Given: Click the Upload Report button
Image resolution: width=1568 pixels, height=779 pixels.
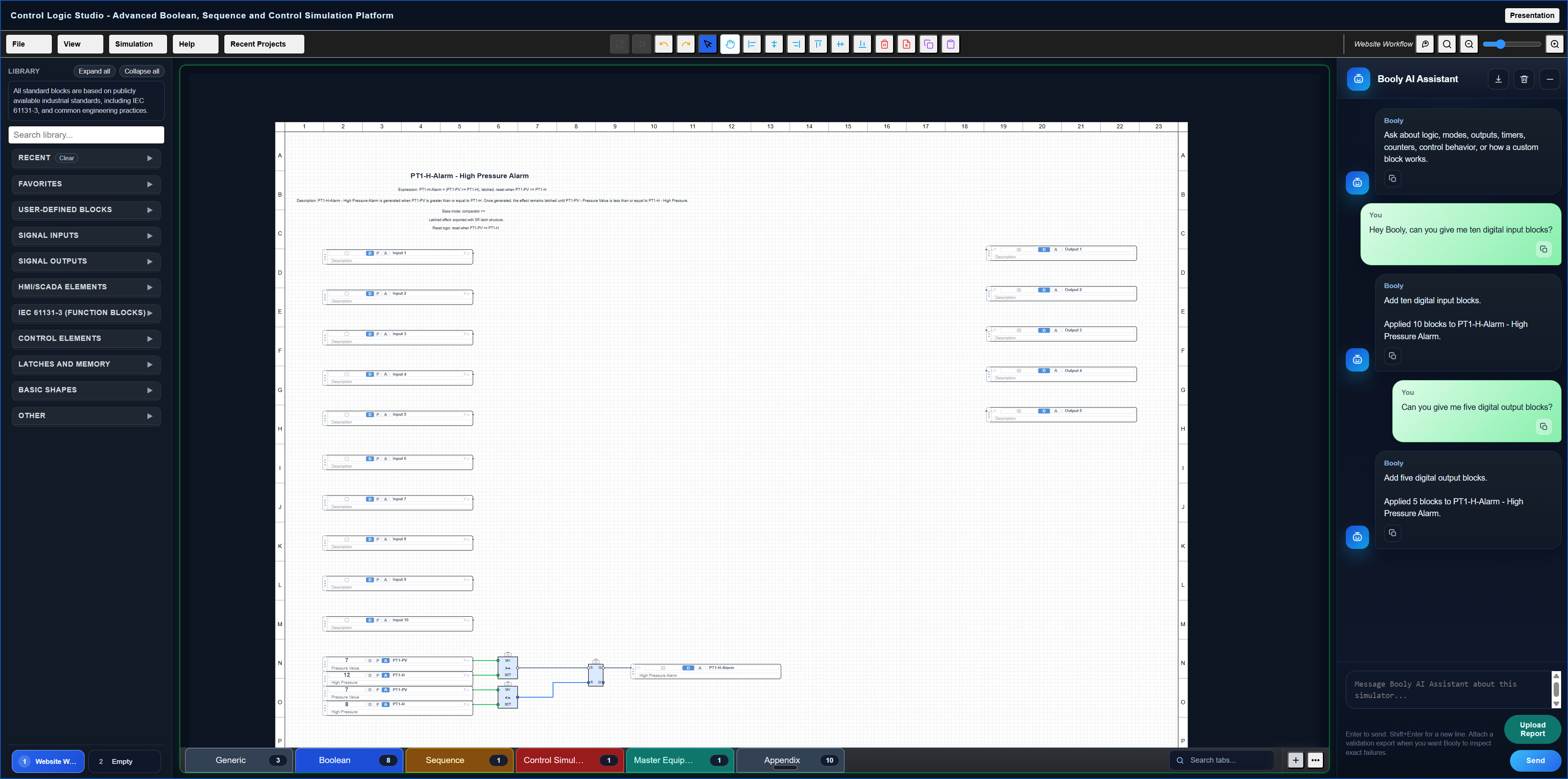Looking at the screenshot, I should 1532,730.
